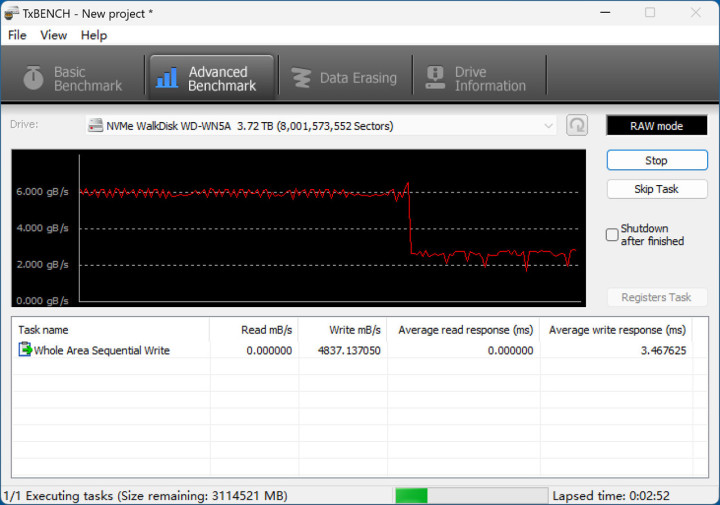Click the Whole Area Sequential Write task icon
Image resolution: width=720 pixels, height=505 pixels.
pos(25,350)
